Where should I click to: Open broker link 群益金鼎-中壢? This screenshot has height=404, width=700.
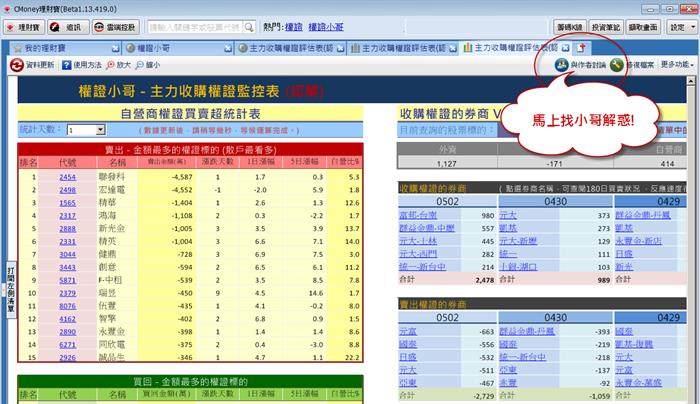pyautogui.click(x=427, y=228)
